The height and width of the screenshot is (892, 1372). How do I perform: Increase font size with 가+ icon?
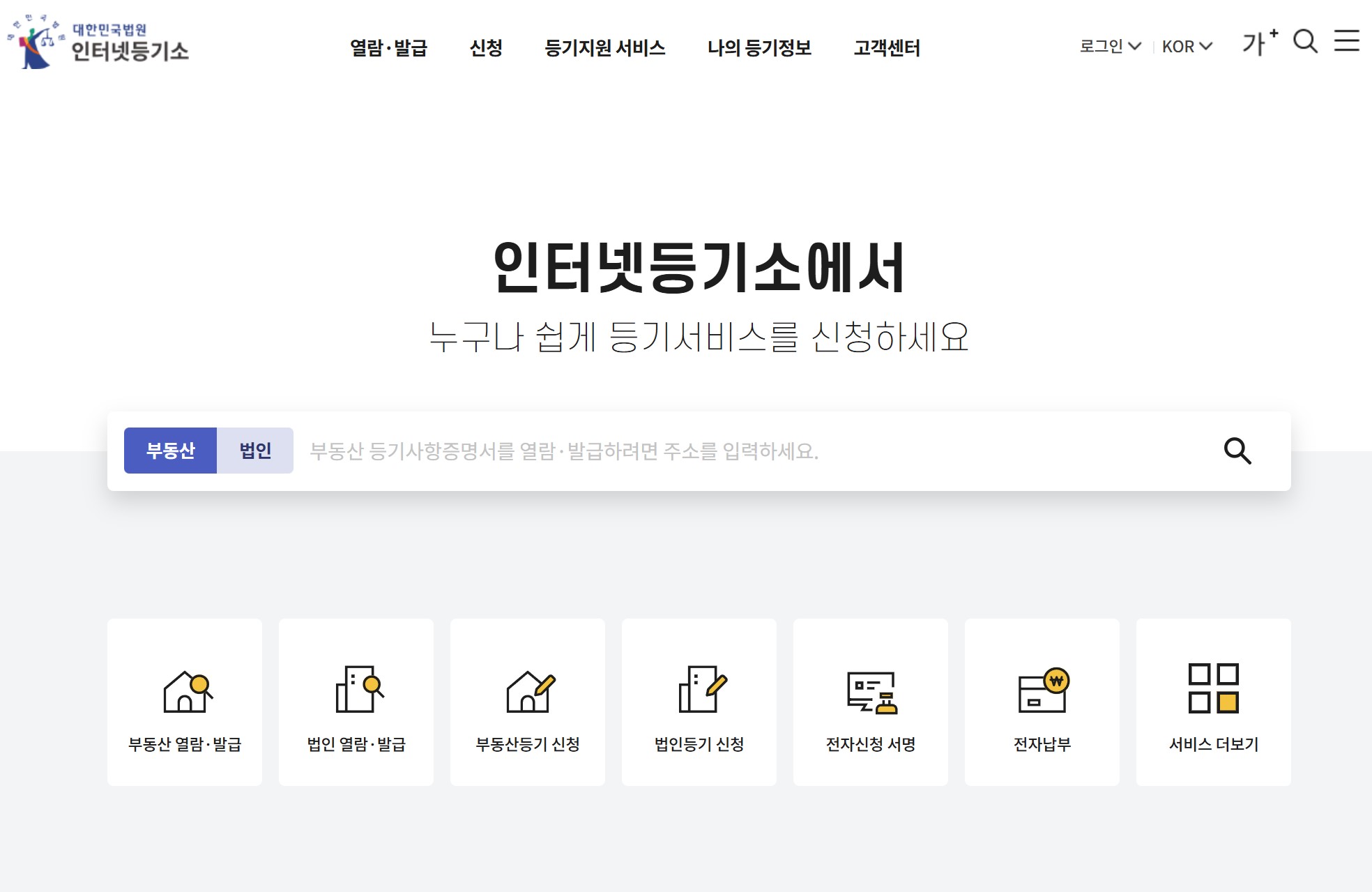(1259, 43)
